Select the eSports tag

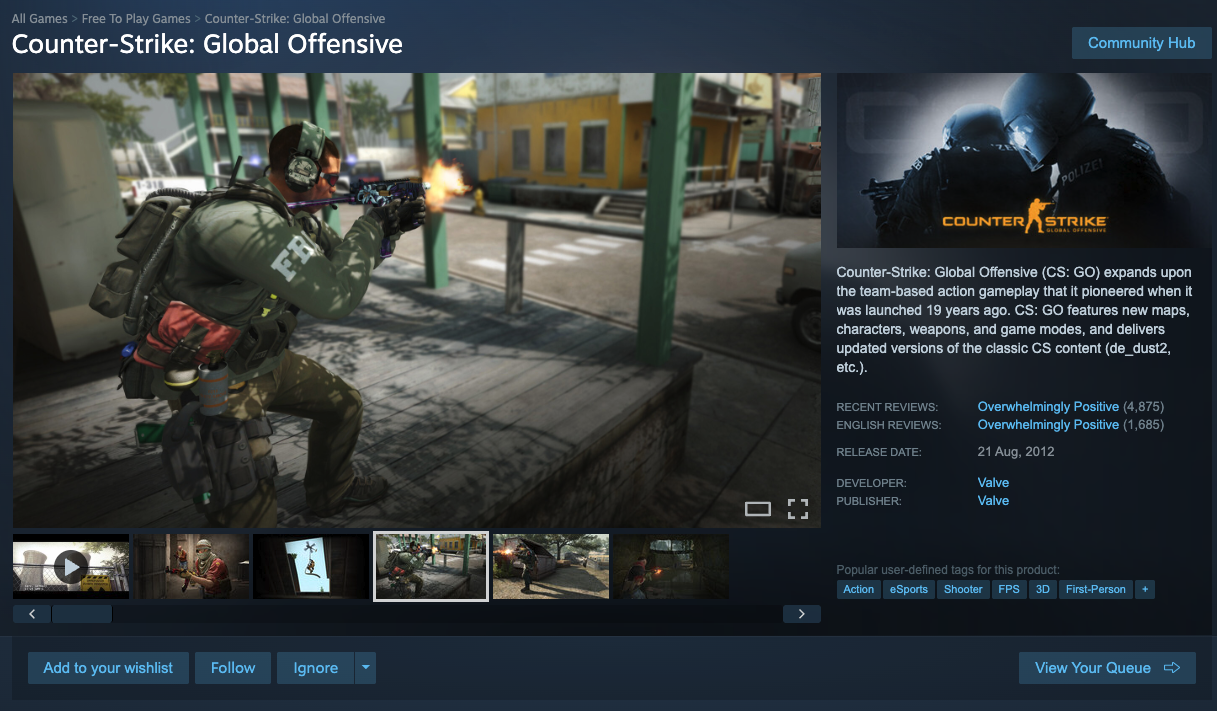pos(909,589)
